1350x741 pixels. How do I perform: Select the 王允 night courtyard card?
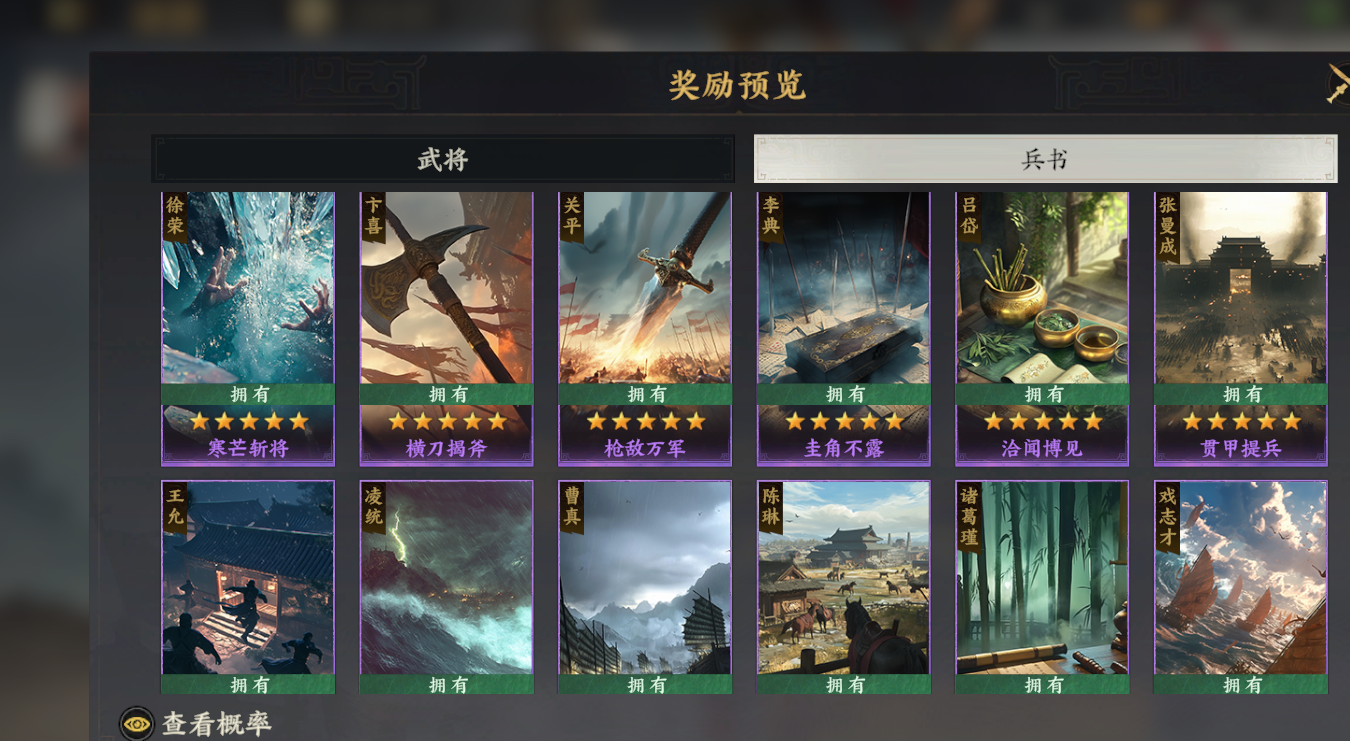tap(248, 588)
